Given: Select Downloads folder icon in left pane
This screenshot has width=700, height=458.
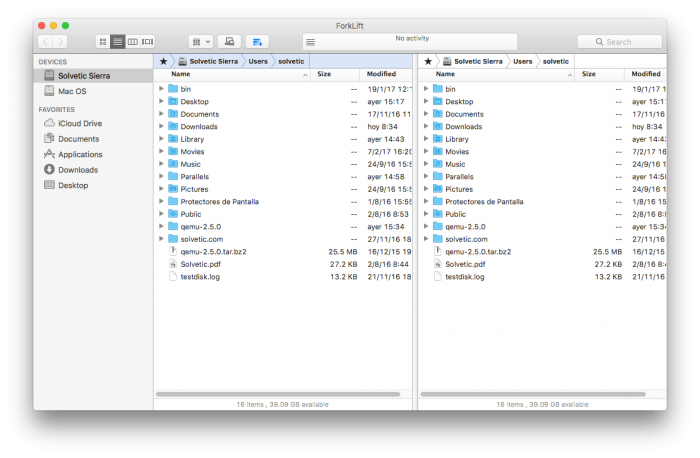Looking at the screenshot, I should (x=173, y=126).
